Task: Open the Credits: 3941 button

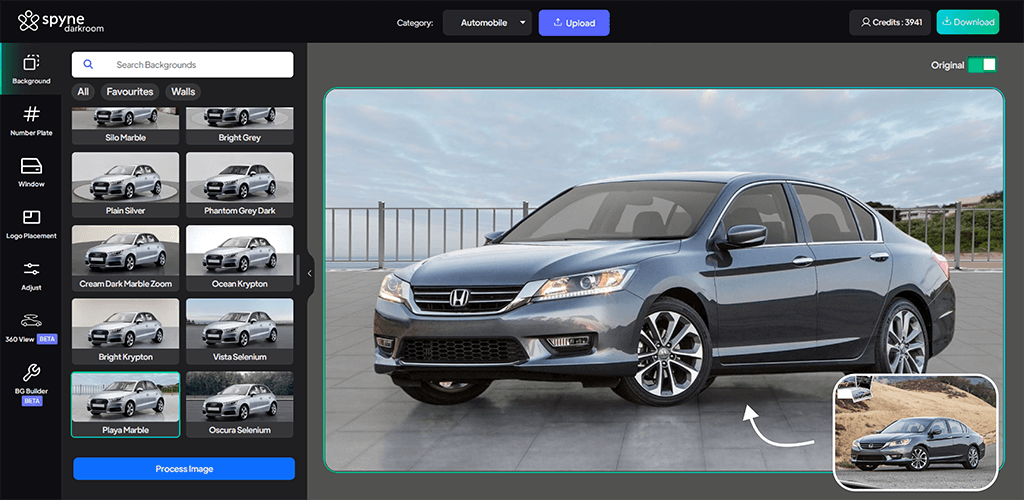Action: click(x=890, y=22)
